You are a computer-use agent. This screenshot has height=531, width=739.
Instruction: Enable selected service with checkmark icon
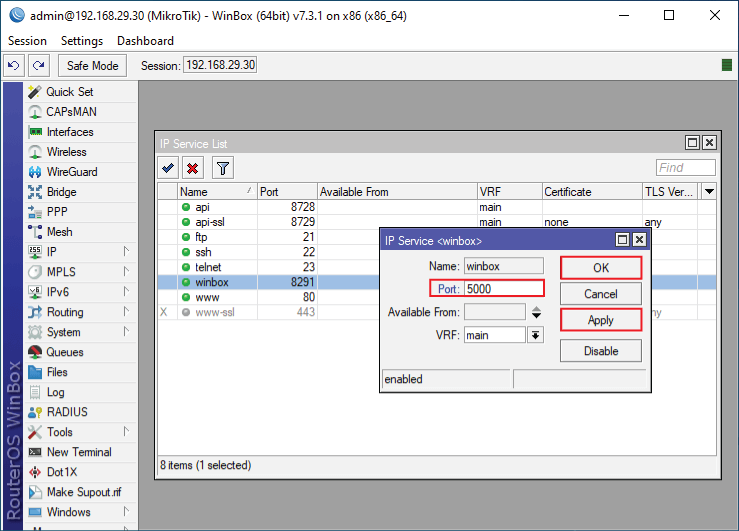click(168, 168)
